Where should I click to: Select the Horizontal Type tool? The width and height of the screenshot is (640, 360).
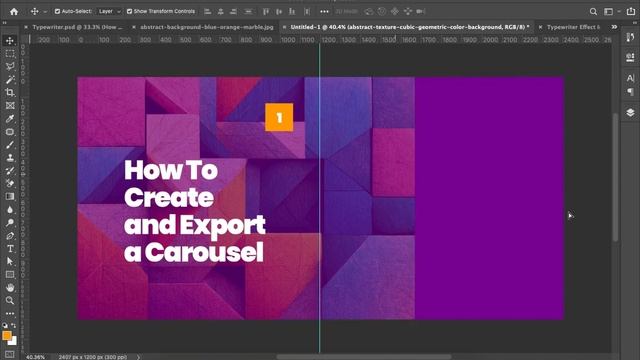[x=10, y=249]
